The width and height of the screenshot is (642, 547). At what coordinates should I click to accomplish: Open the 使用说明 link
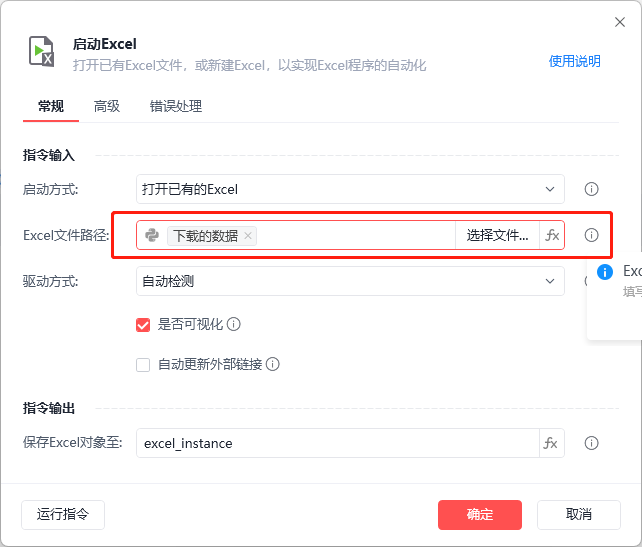pyautogui.click(x=575, y=61)
